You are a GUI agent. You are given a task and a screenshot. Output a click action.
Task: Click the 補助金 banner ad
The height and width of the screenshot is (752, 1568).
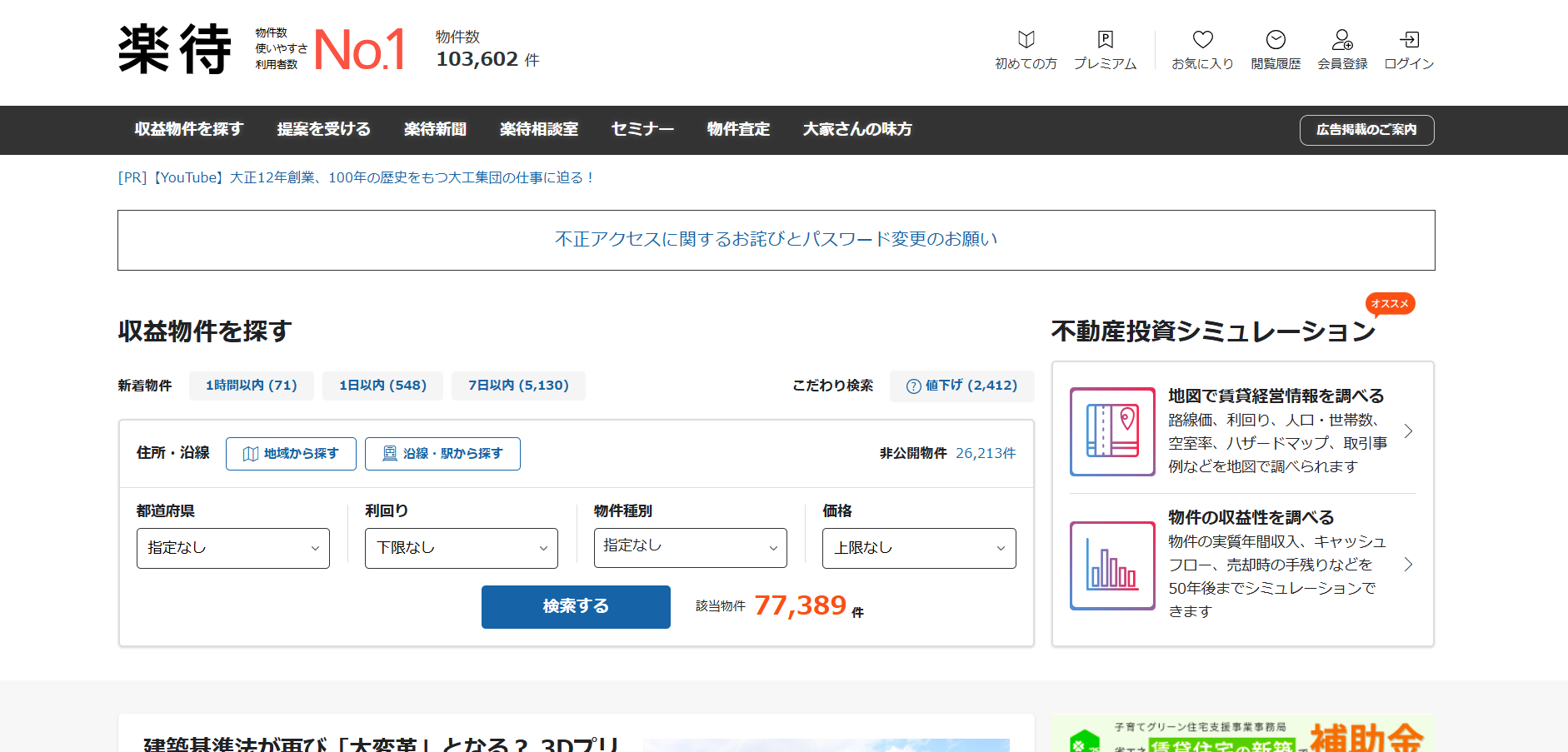[x=1243, y=734]
